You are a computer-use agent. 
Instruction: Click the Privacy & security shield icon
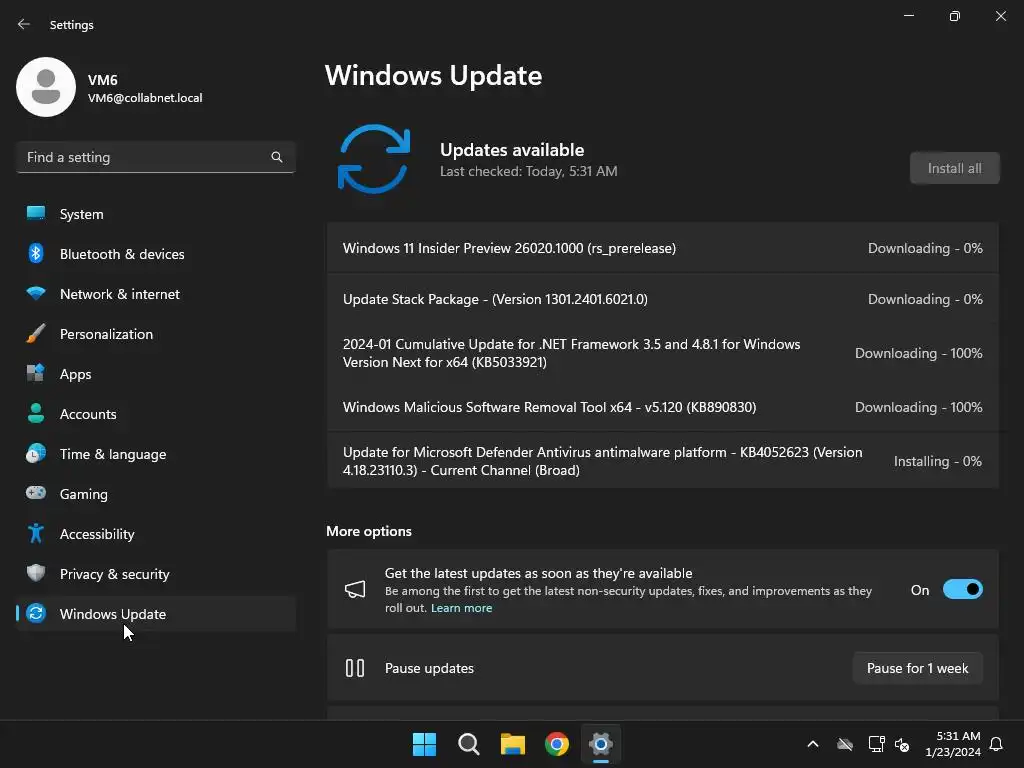point(36,573)
